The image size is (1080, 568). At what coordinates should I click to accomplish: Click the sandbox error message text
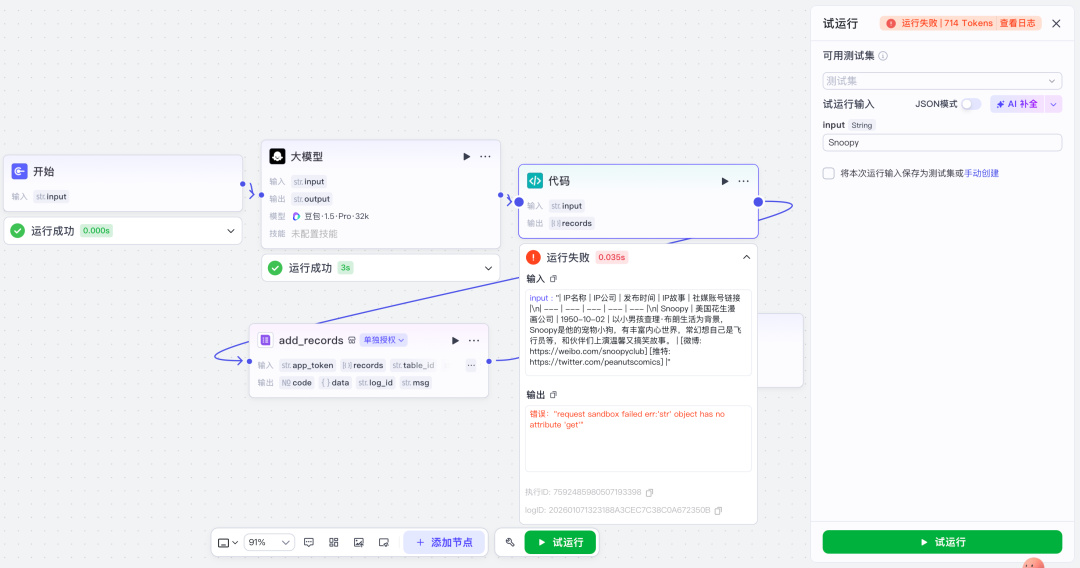pos(627,419)
